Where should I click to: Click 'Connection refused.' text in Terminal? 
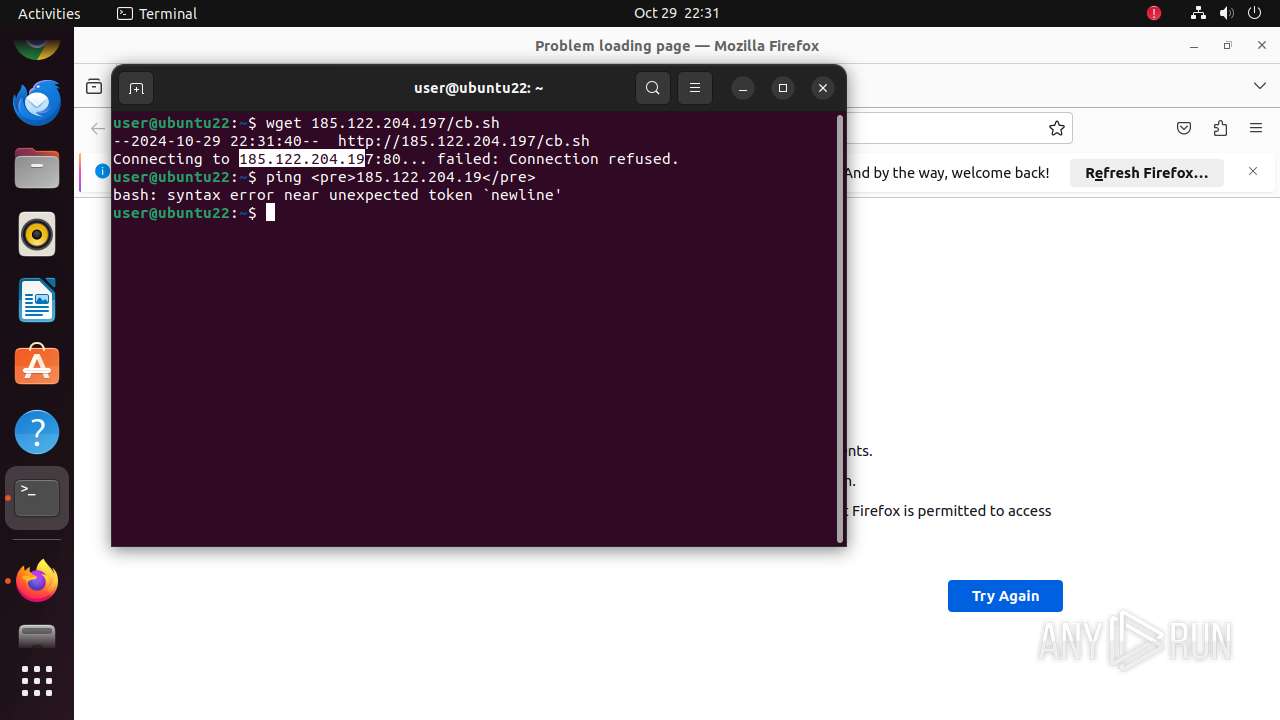pos(594,159)
